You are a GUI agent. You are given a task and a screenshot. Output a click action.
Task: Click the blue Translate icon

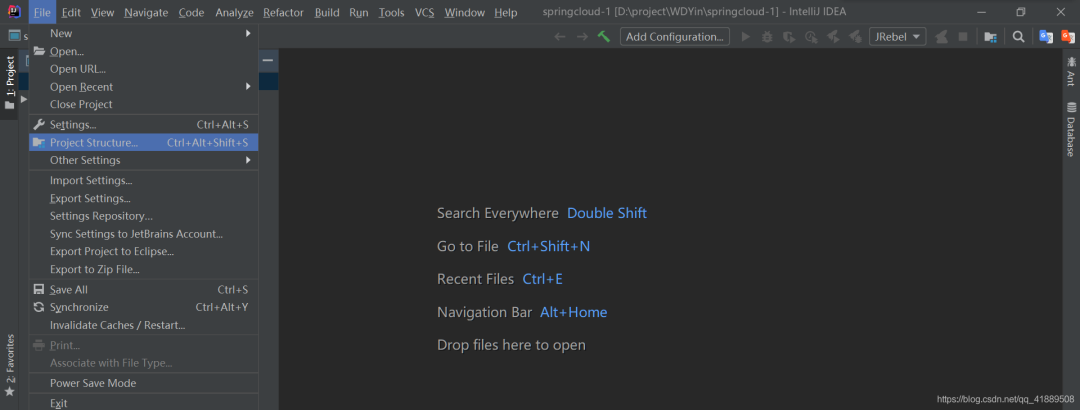point(1046,37)
